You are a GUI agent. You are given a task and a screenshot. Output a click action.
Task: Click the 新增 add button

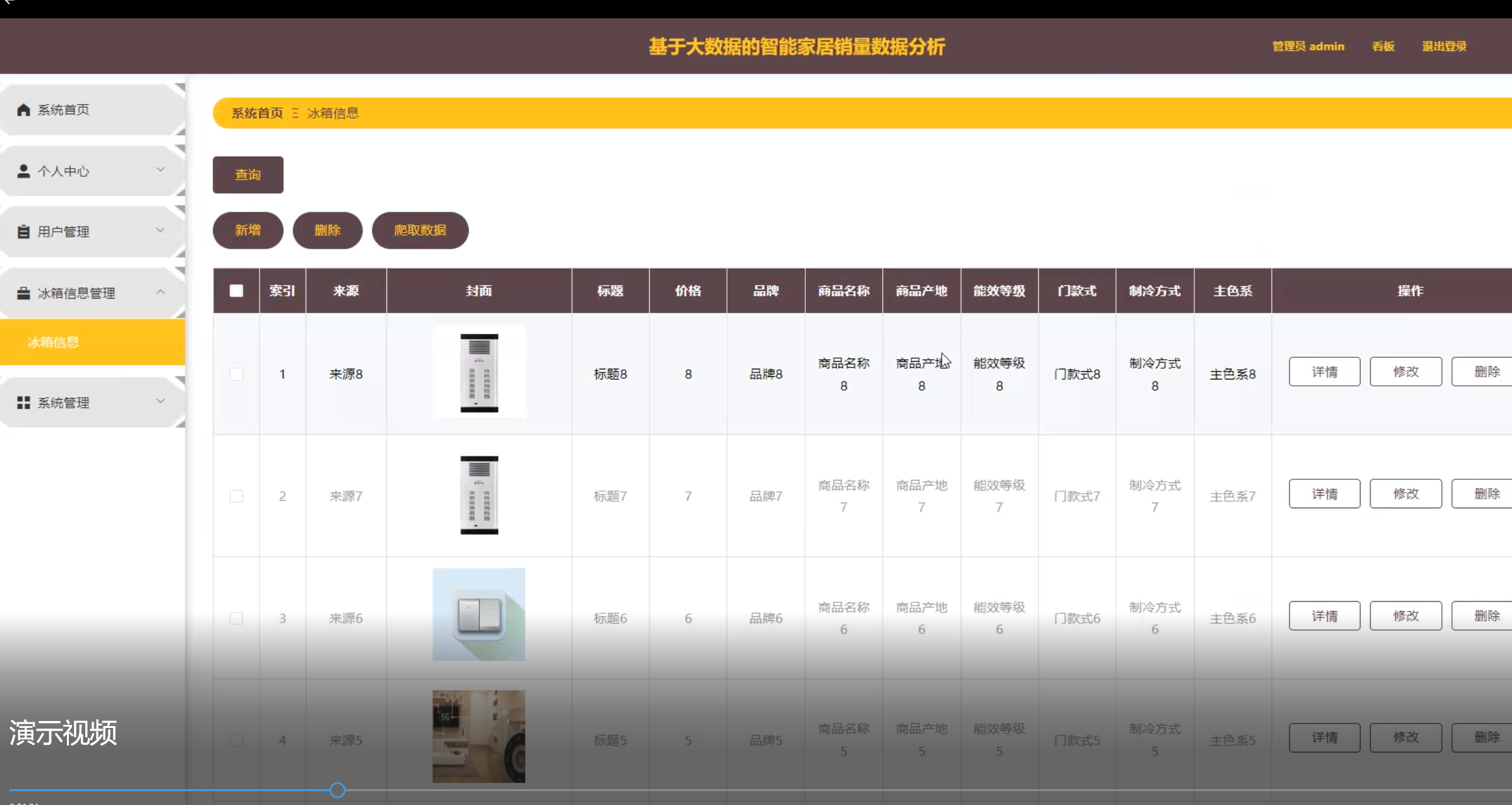click(x=248, y=230)
